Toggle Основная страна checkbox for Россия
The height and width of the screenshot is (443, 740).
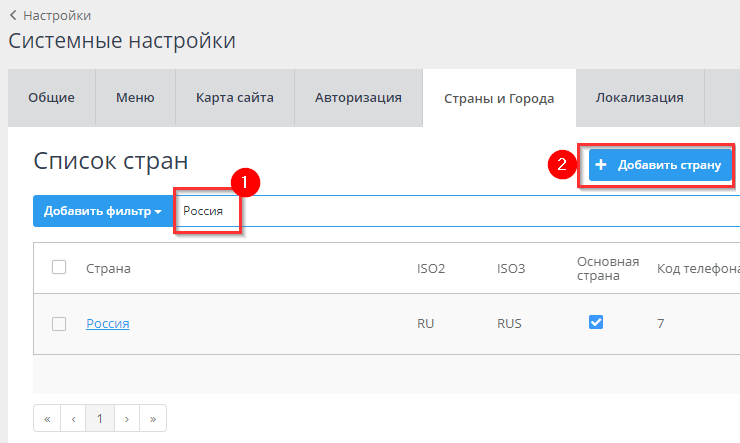[x=596, y=322]
